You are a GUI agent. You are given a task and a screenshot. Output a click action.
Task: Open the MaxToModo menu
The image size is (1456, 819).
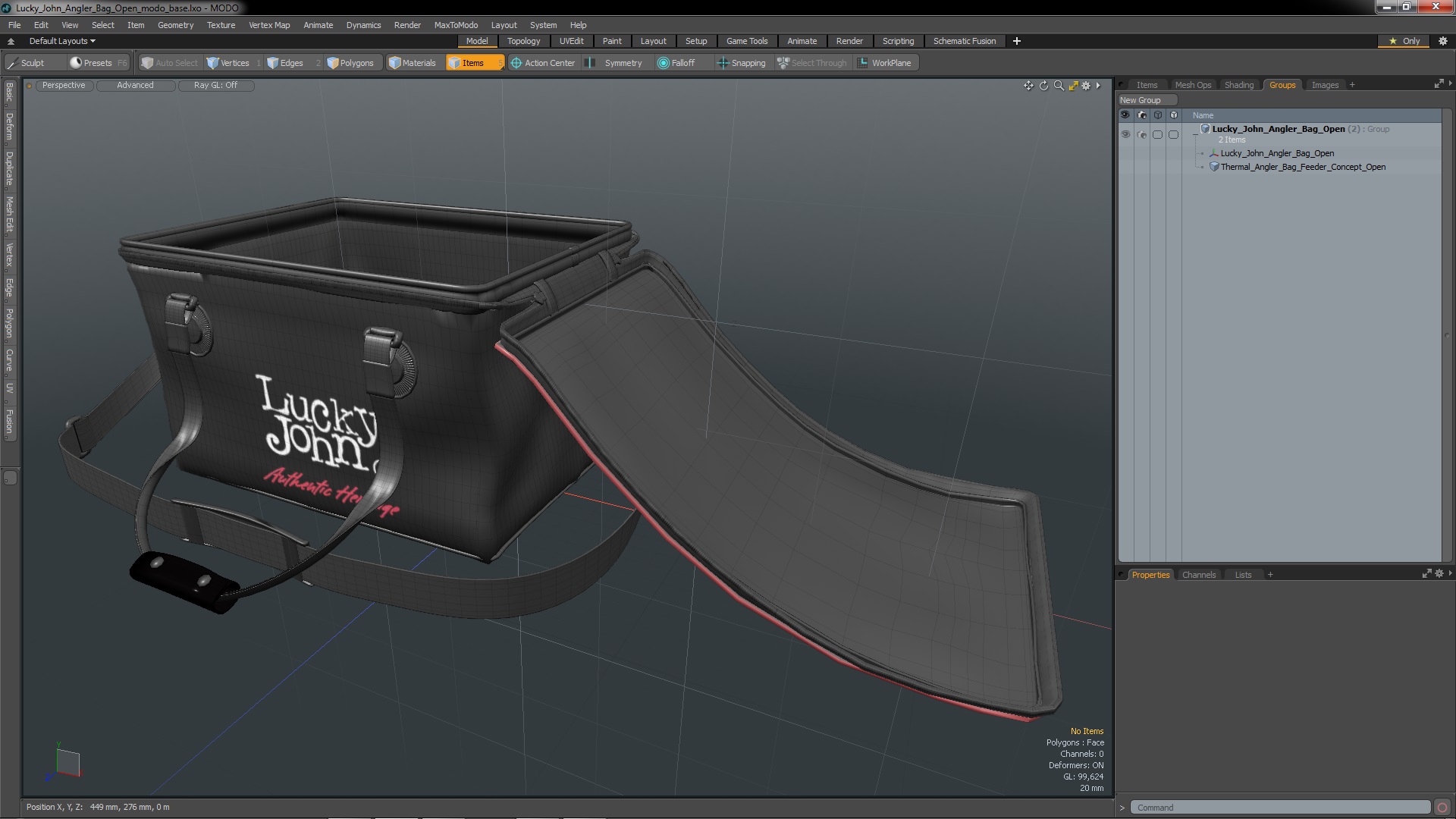click(x=456, y=25)
